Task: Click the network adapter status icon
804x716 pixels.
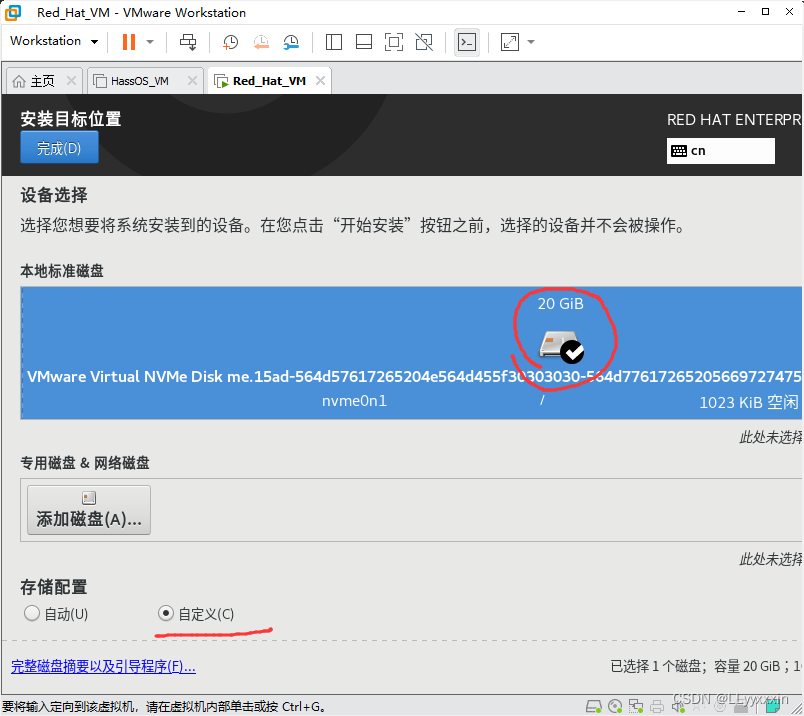Action: [636, 707]
